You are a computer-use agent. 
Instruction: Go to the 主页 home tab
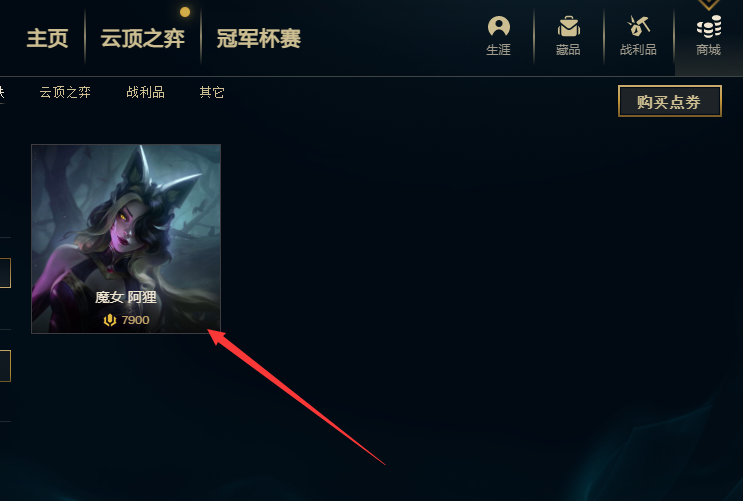click(x=47, y=38)
